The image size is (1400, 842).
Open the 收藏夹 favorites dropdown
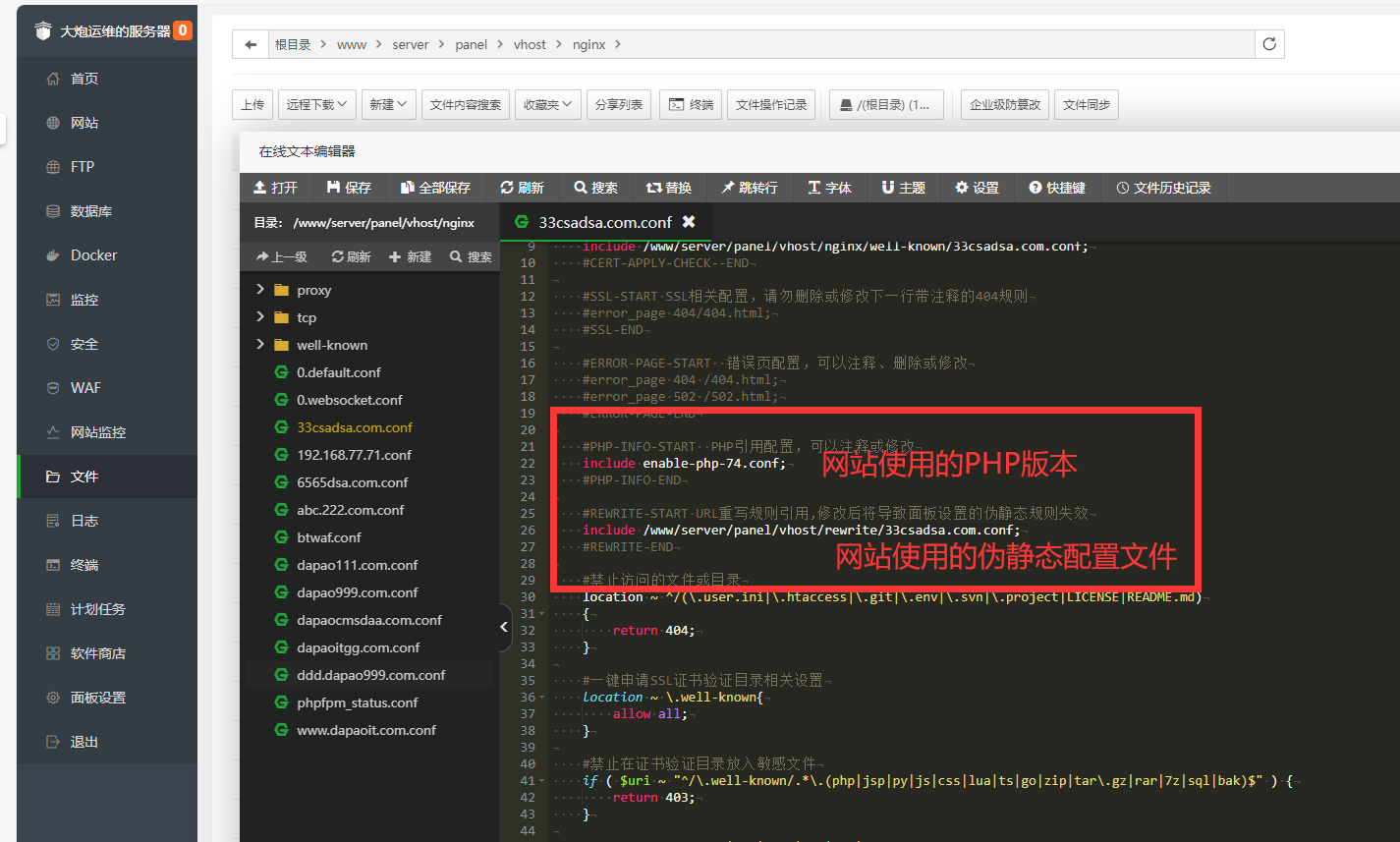click(548, 104)
